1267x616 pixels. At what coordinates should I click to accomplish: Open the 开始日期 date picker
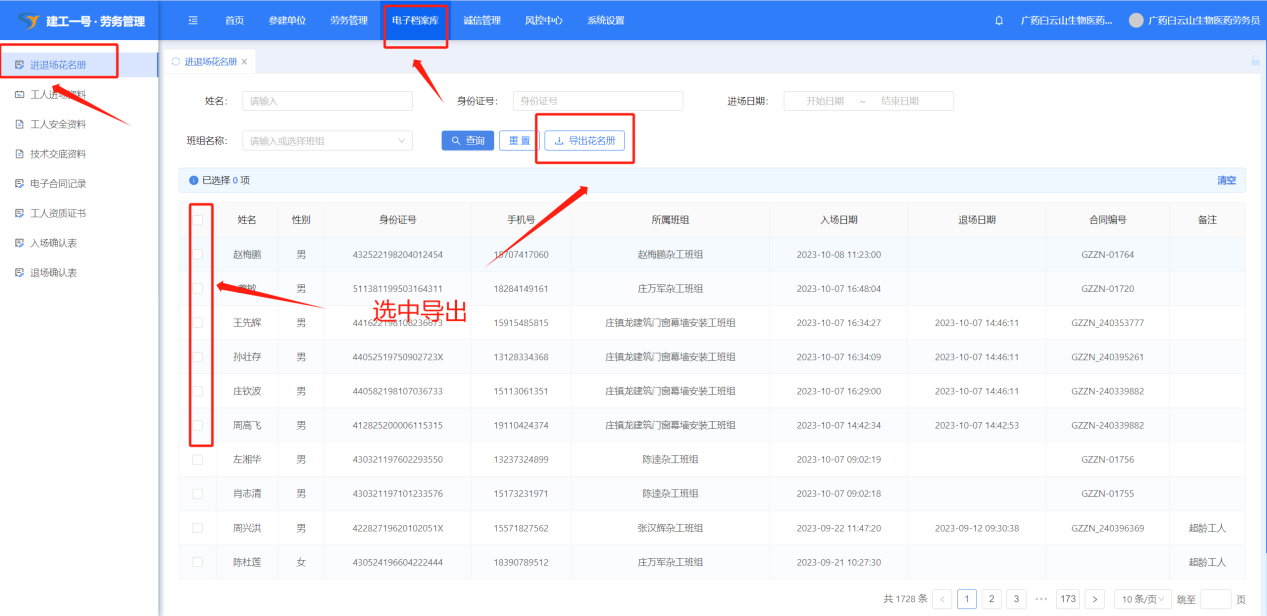coord(824,101)
